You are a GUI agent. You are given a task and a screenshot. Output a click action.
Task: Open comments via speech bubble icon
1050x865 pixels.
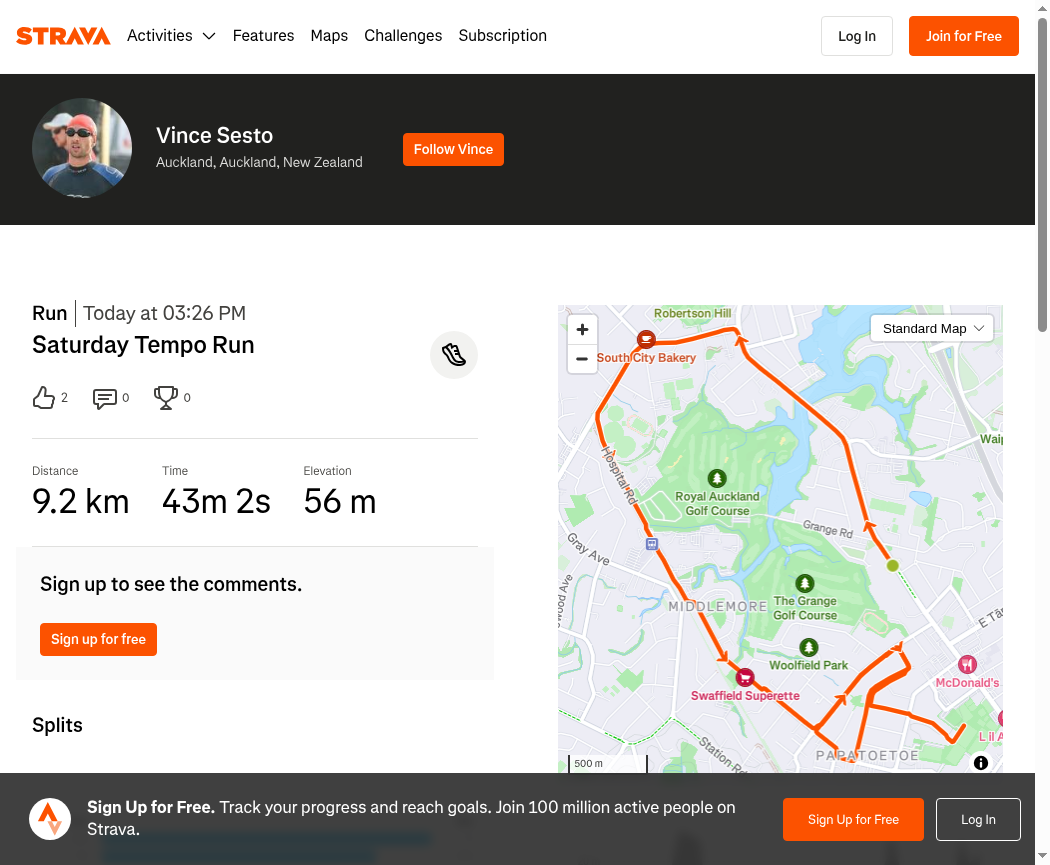(x=104, y=398)
